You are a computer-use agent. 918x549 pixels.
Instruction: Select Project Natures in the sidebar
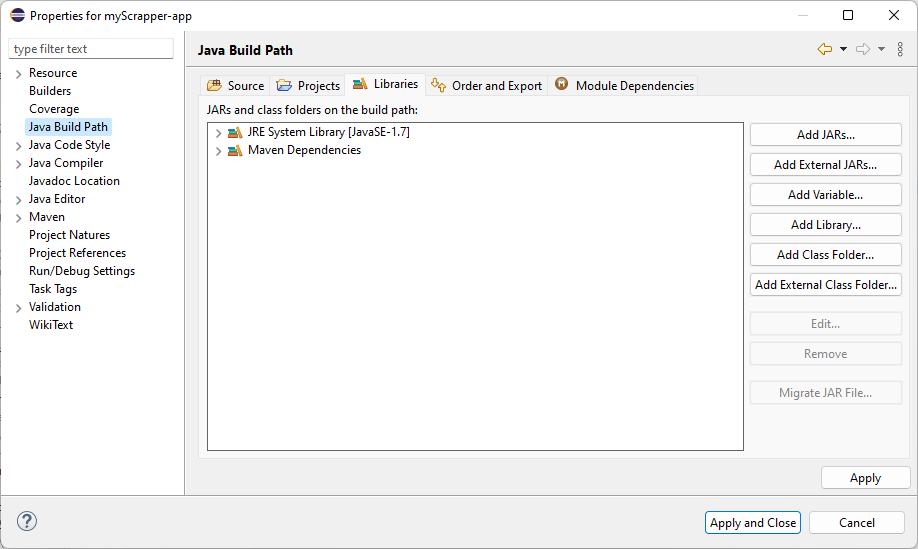point(70,235)
